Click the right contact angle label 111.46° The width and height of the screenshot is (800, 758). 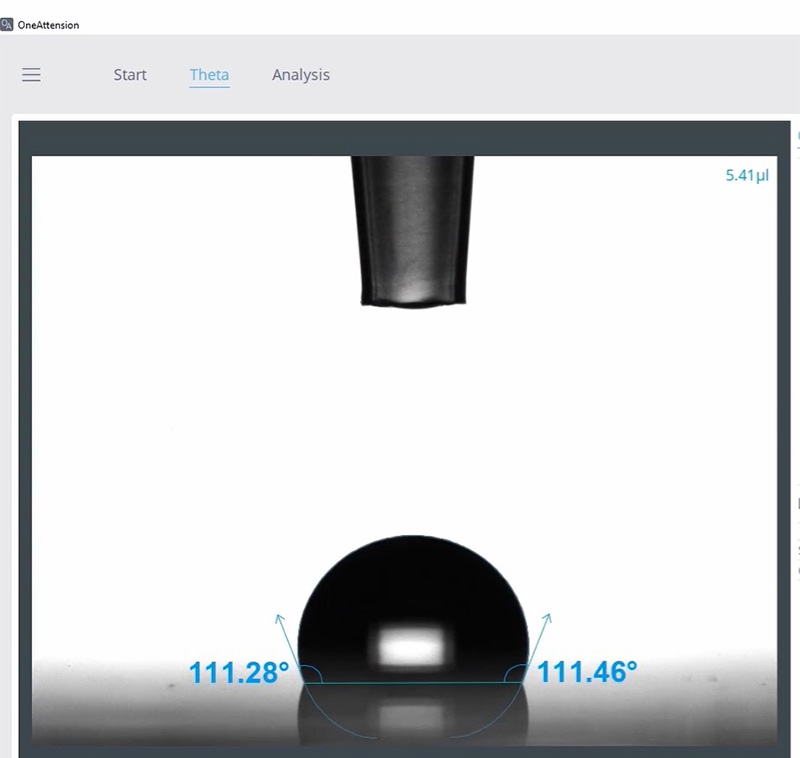pos(587,672)
